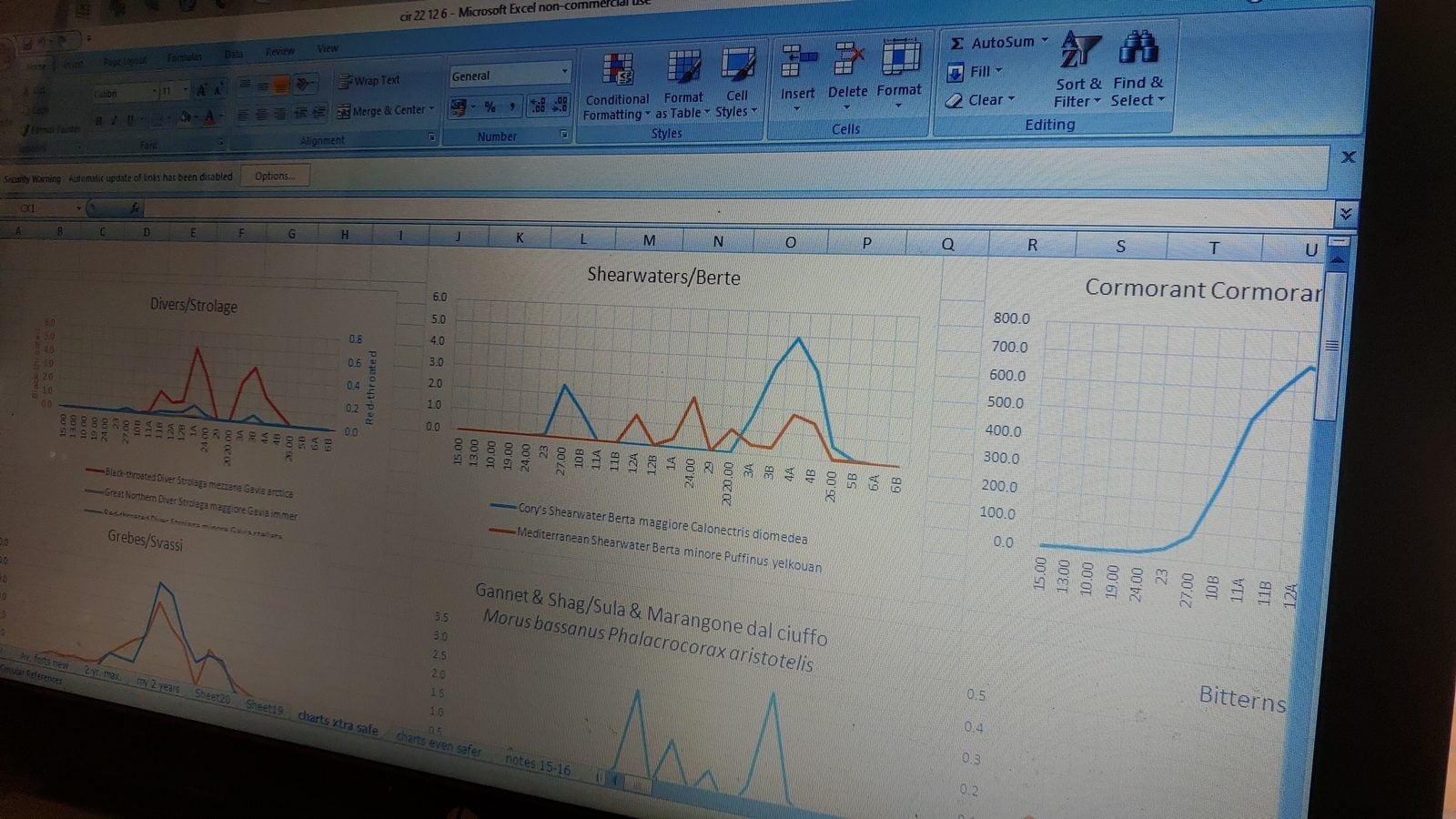Screen dimensions: 1456x819
Task: Click the AutoSum sigma icon
Action: [x=957, y=44]
